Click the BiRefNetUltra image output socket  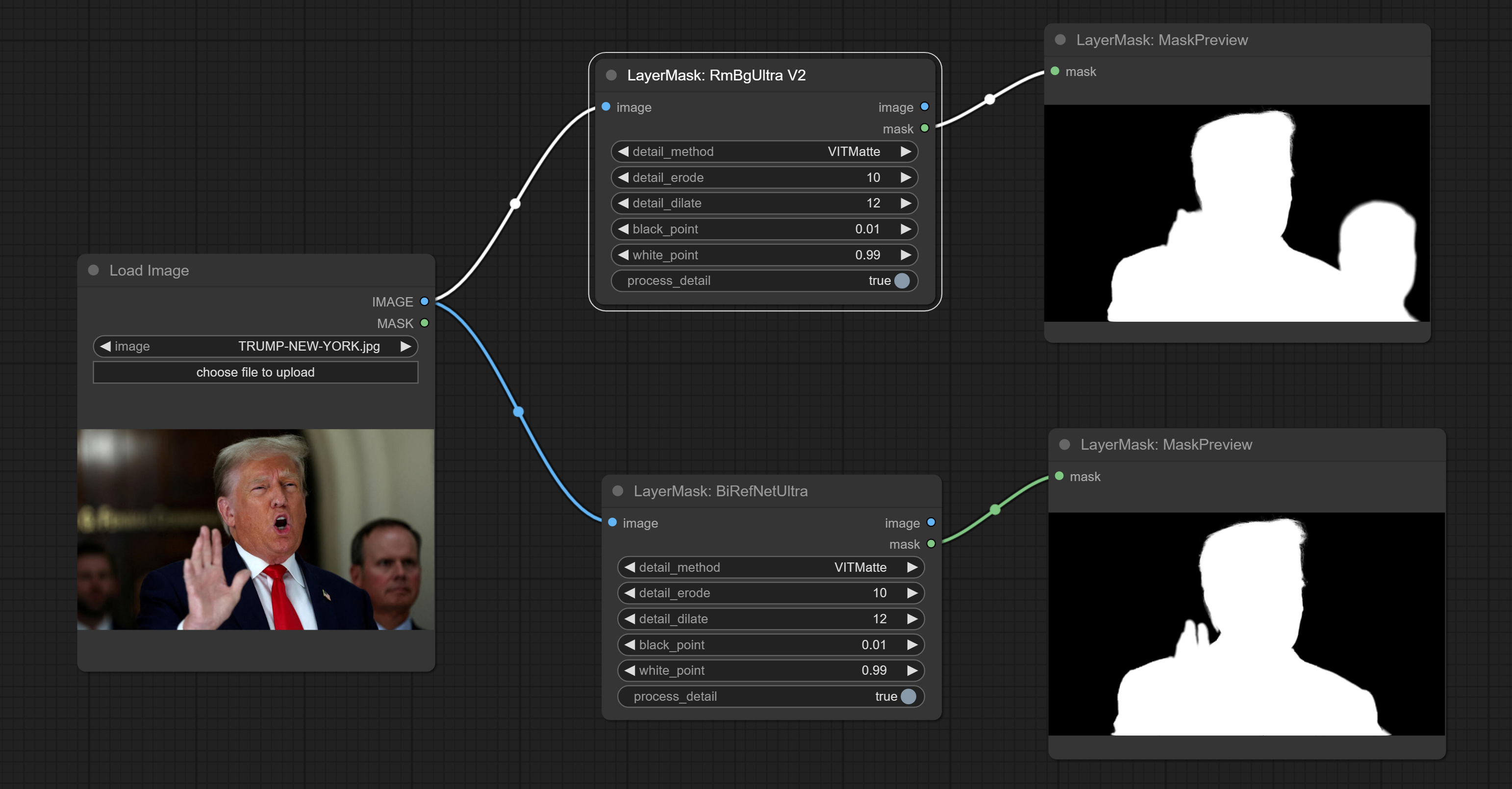tap(931, 522)
